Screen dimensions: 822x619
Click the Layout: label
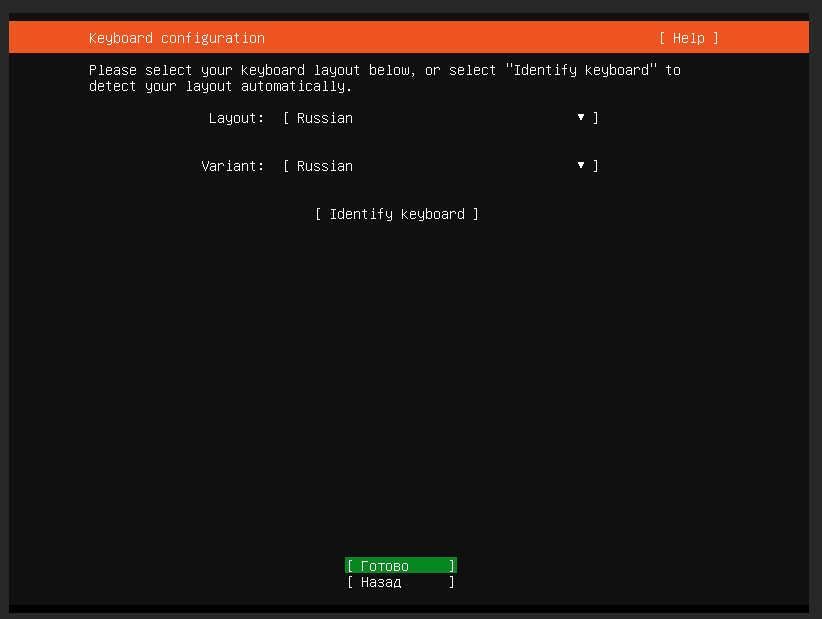[236, 118]
